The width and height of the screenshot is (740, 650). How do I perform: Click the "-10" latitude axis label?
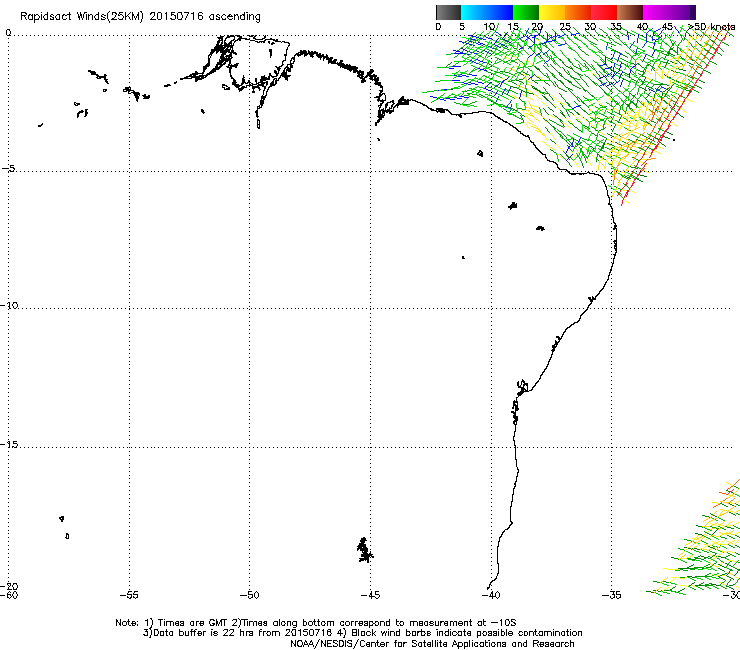point(9,305)
